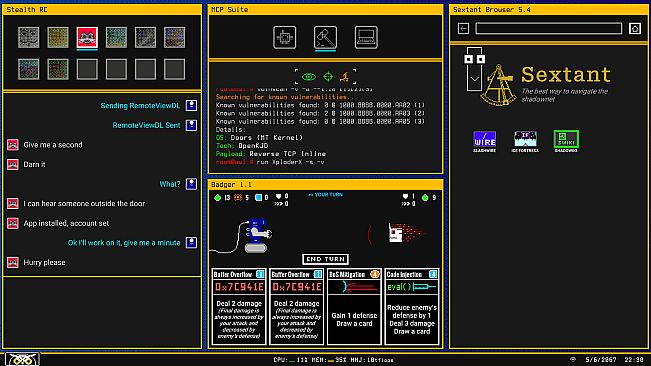Click the END TURN button in Badger
The image size is (651, 366).
(325, 259)
